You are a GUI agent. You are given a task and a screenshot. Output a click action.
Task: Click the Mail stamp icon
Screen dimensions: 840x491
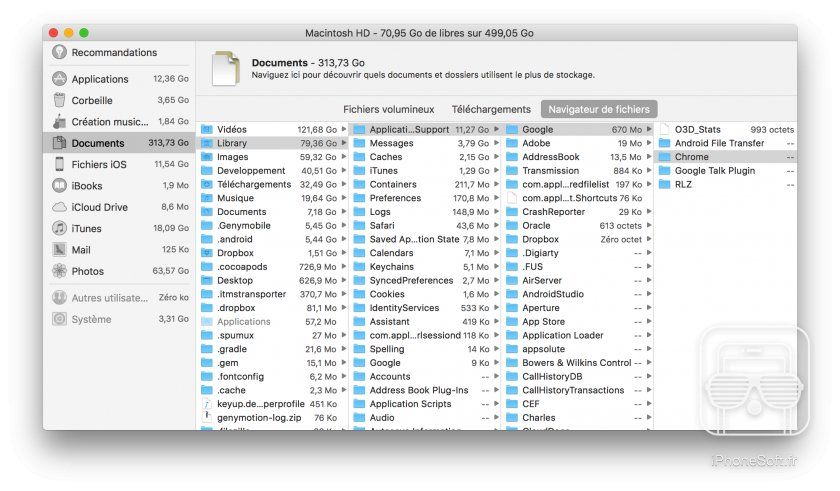click(x=59, y=250)
